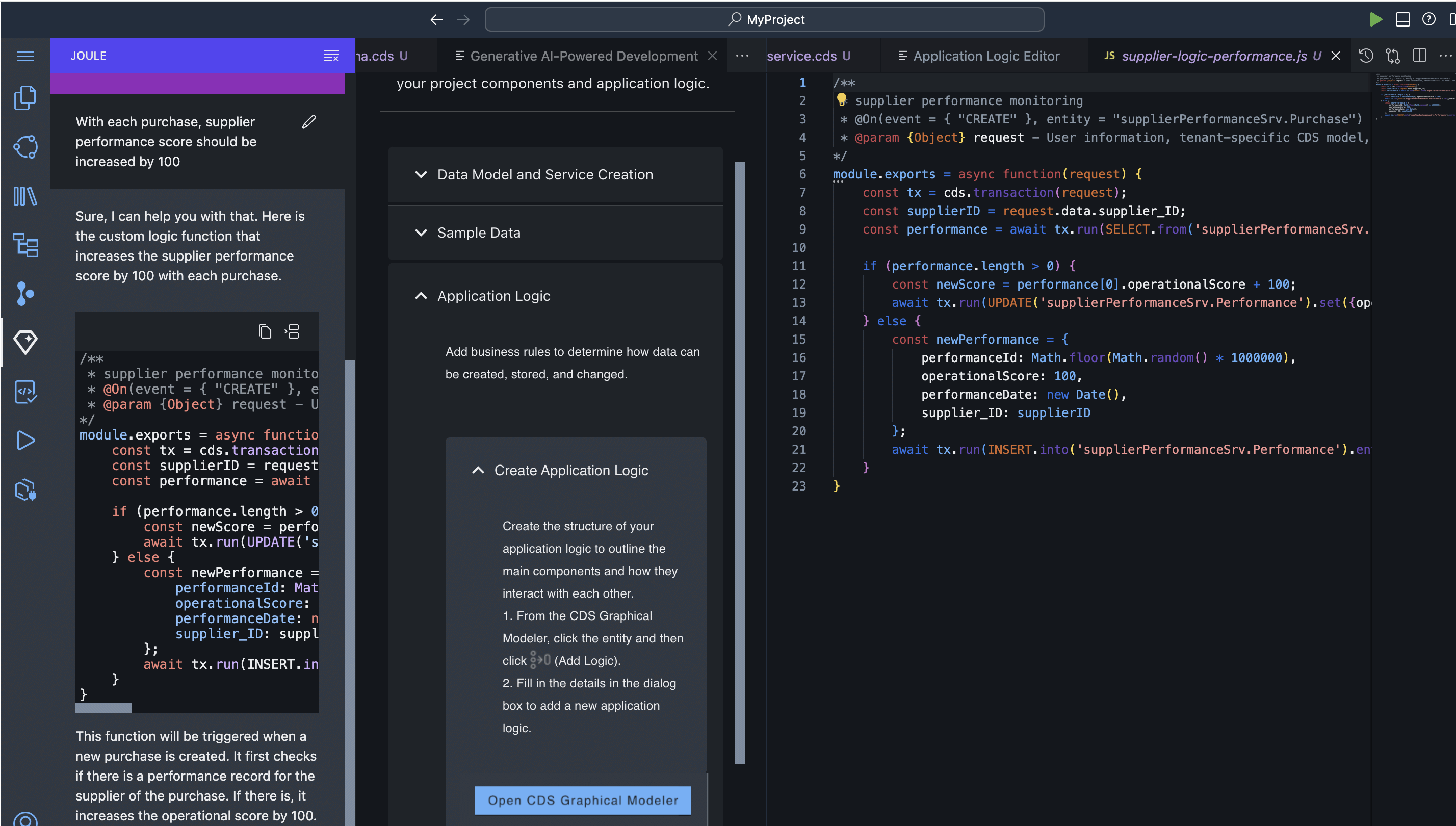The height and width of the screenshot is (826, 1456).
Task: Open the Explorer files icon in sidebar
Action: pos(25,97)
